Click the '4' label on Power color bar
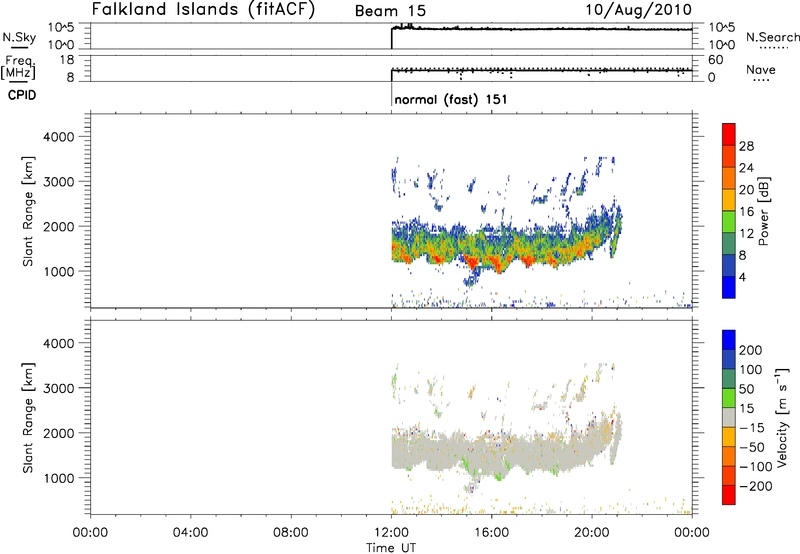Viewport: 800px width, 554px height. [x=742, y=277]
